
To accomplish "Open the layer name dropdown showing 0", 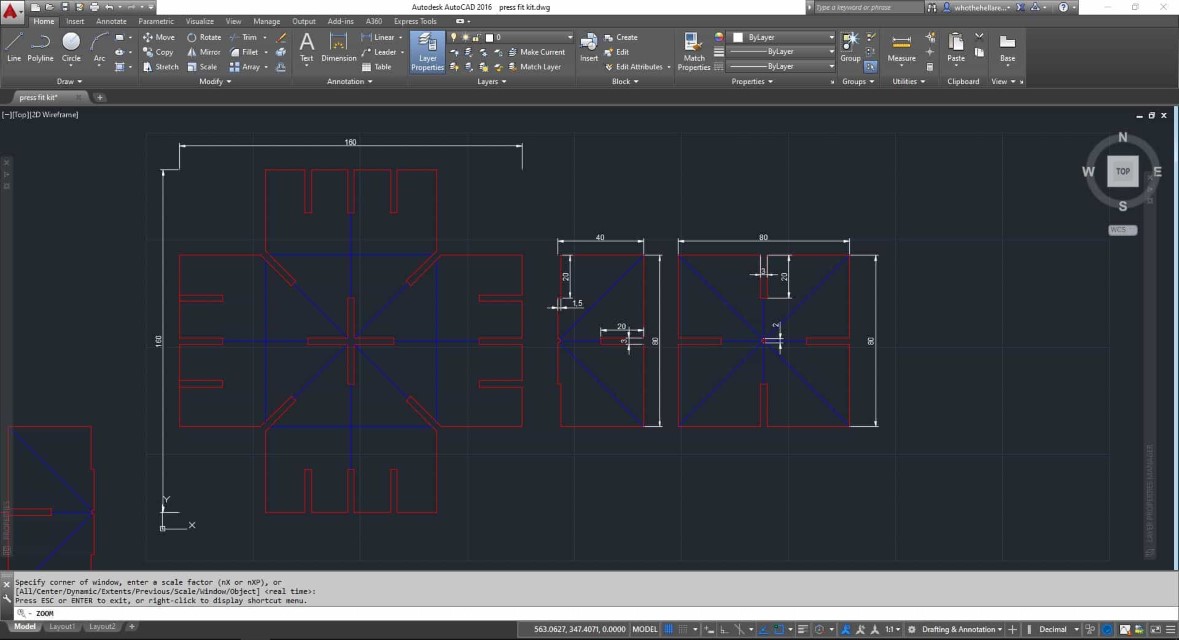I will pos(511,37).
